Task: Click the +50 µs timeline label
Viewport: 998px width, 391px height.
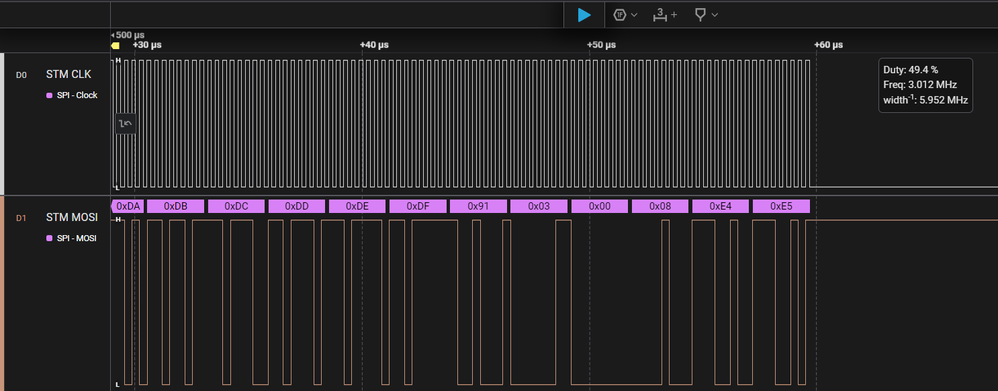Action: click(601, 45)
